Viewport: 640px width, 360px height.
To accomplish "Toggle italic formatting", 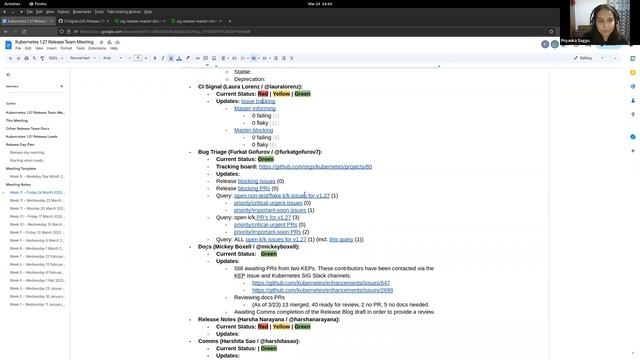I will click(x=163, y=58).
